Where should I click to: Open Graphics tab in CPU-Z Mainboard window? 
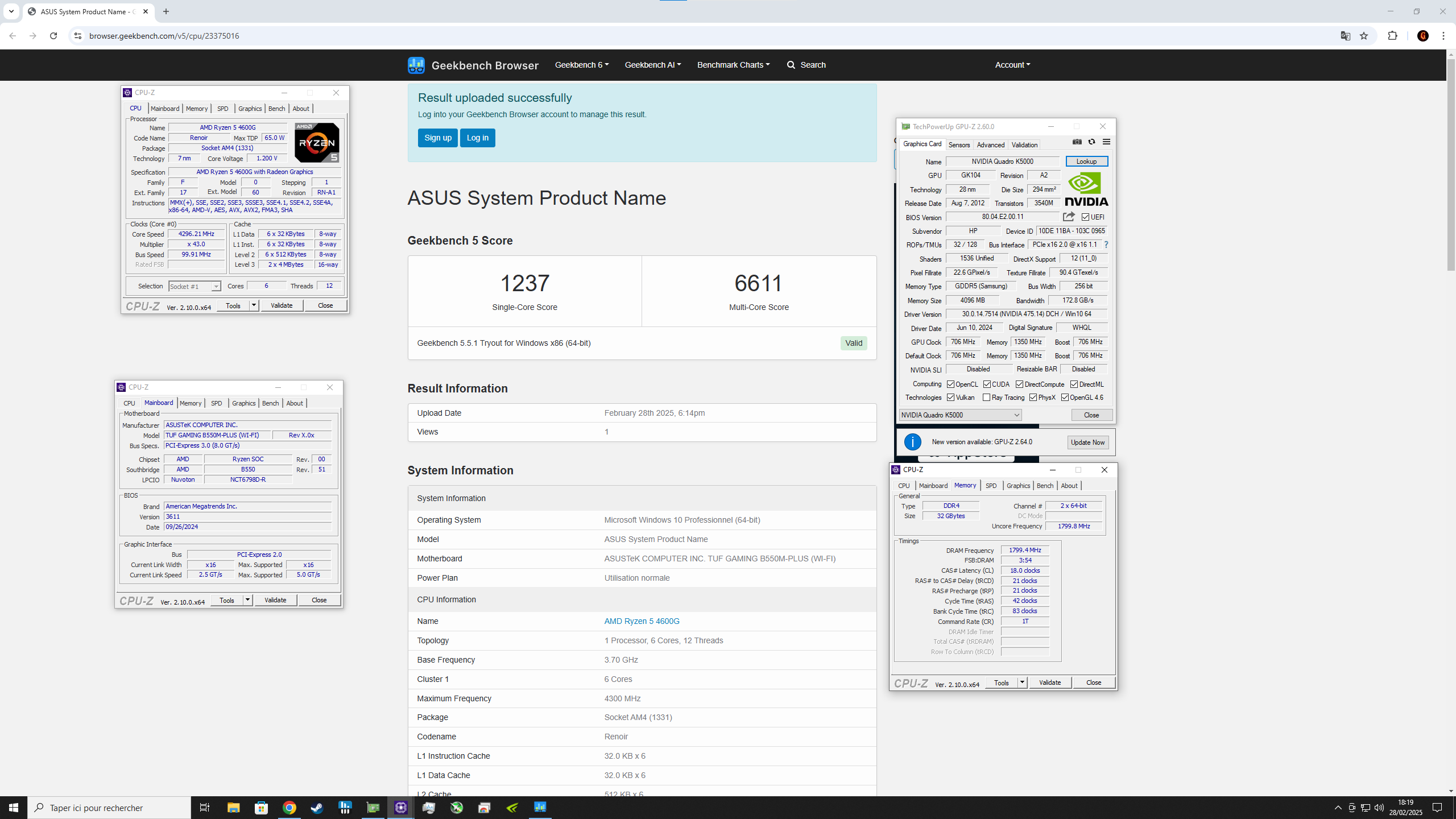(244, 403)
